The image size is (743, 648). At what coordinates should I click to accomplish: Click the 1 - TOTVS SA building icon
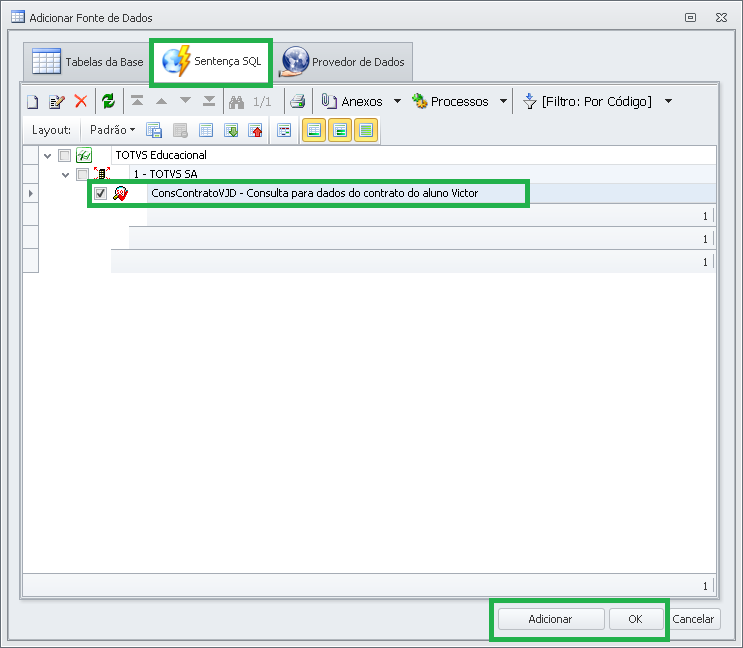102,174
